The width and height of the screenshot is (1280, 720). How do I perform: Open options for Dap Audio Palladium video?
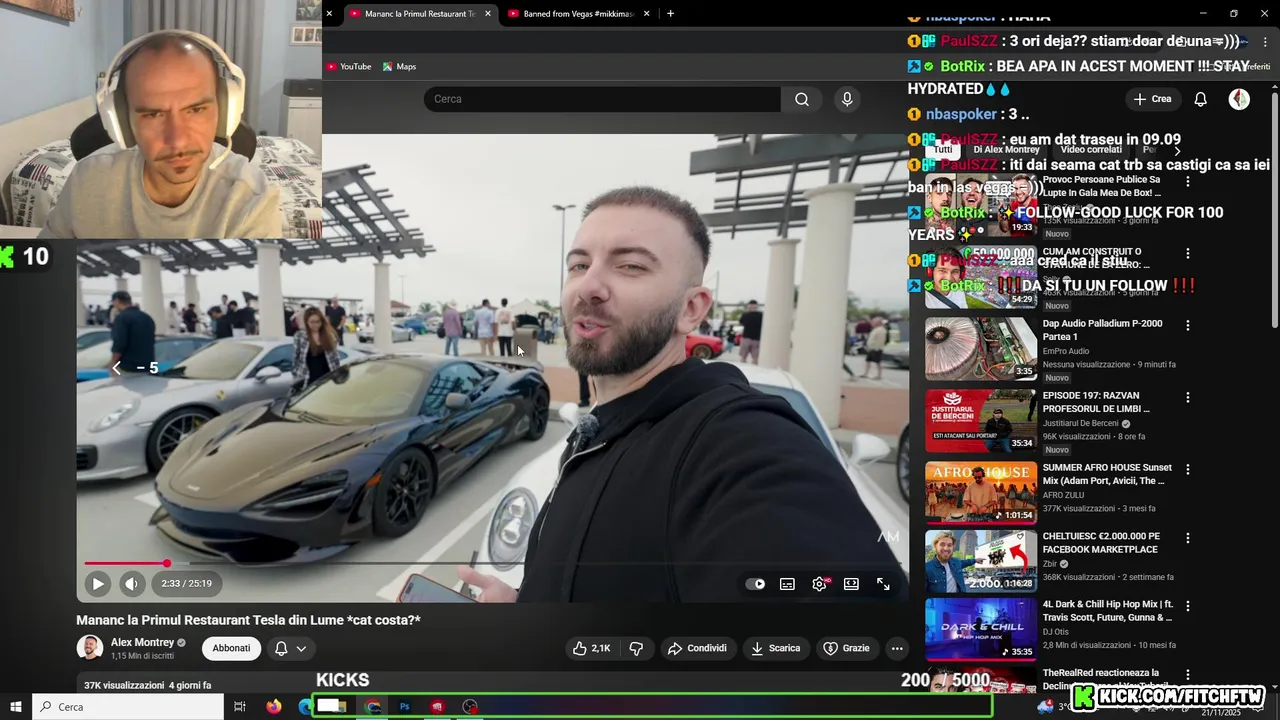tap(1188, 326)
